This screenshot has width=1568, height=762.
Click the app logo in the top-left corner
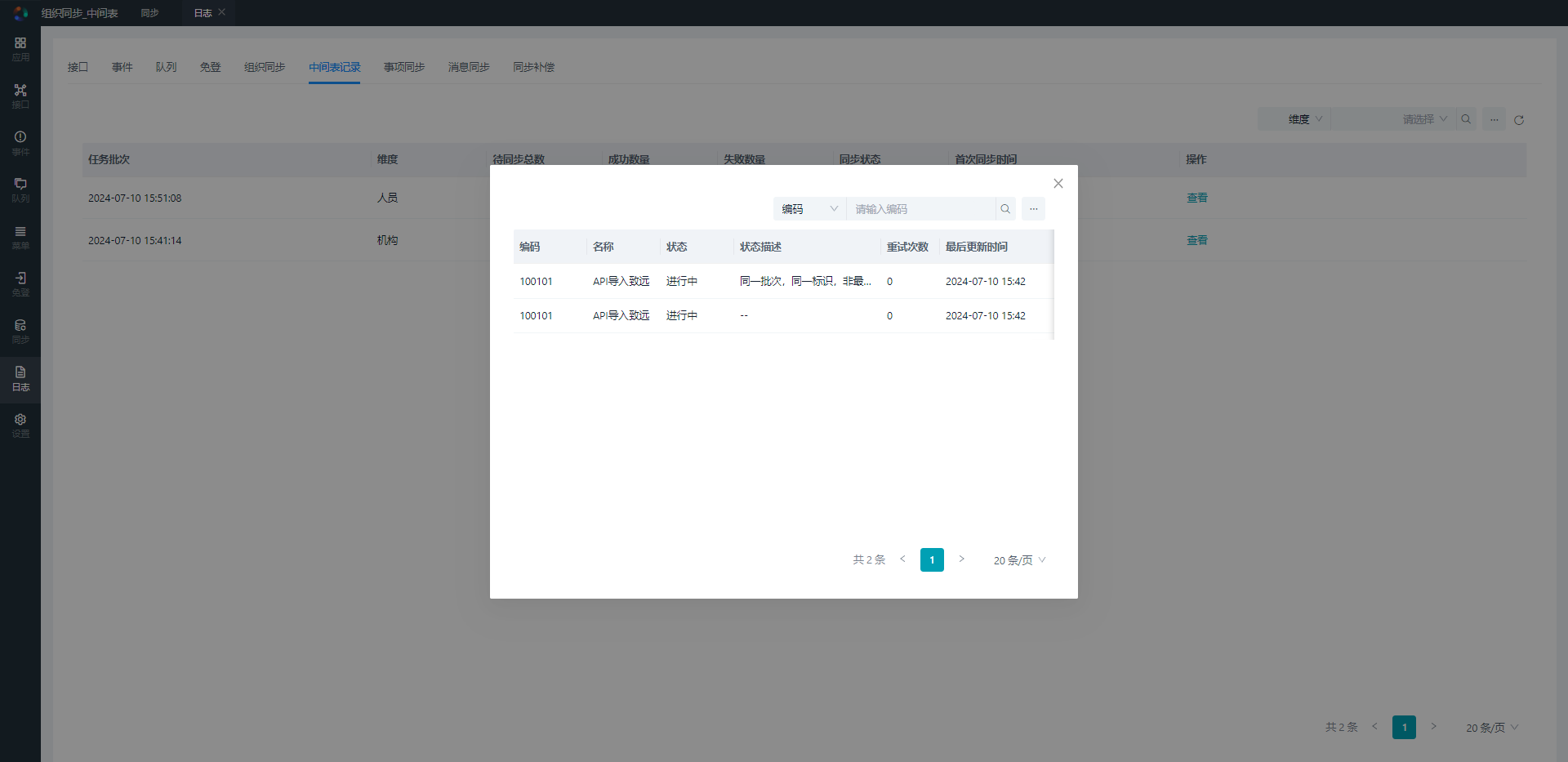point(20,13)
